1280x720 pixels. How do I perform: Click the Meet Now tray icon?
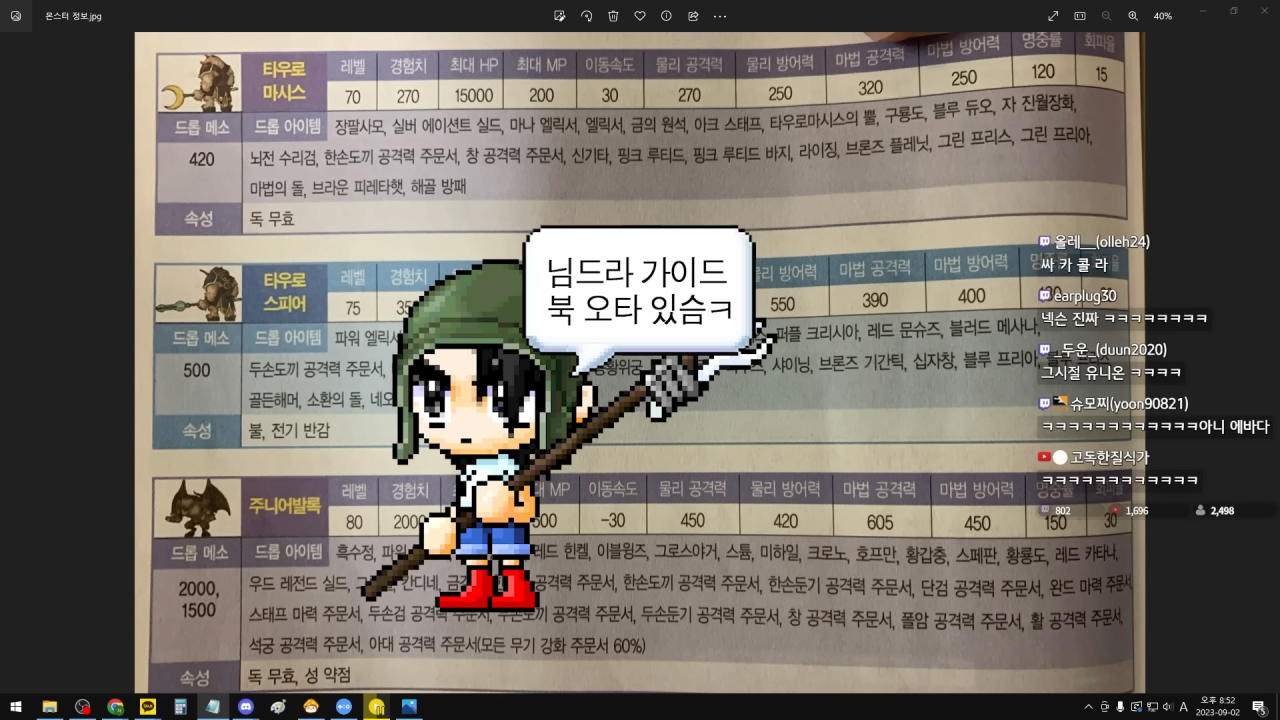coord(1105,707)
